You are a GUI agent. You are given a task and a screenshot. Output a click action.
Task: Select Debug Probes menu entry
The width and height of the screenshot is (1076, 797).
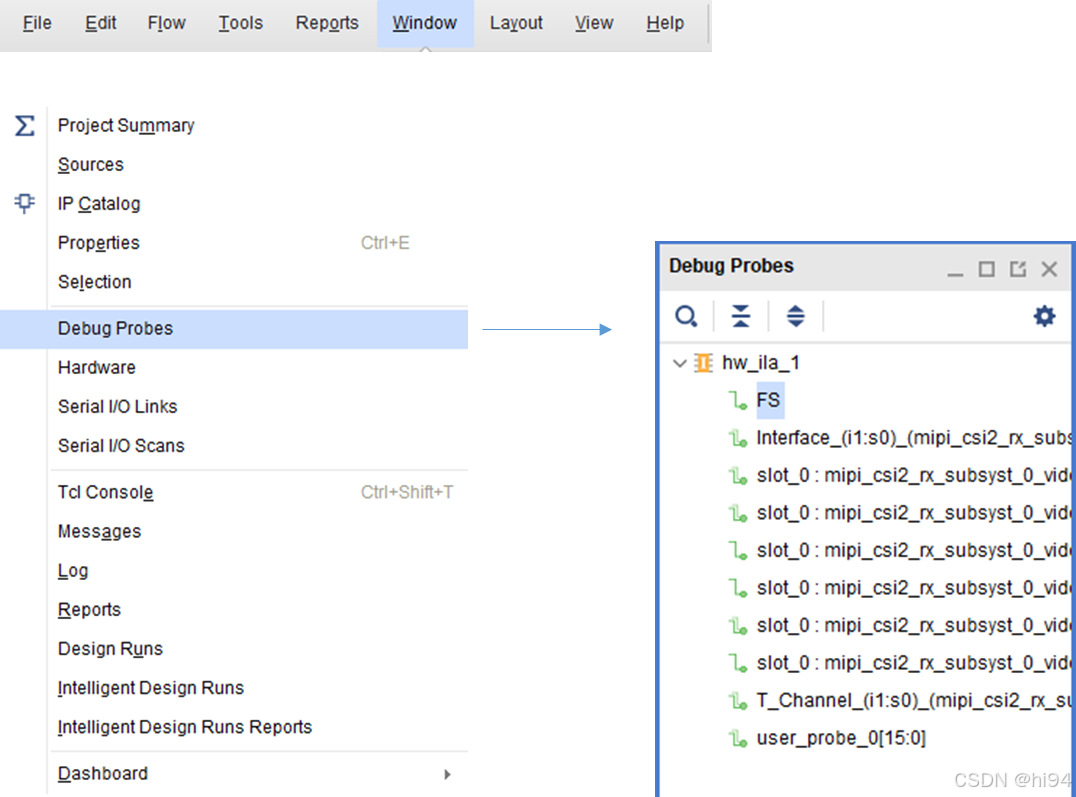point(234,329)
